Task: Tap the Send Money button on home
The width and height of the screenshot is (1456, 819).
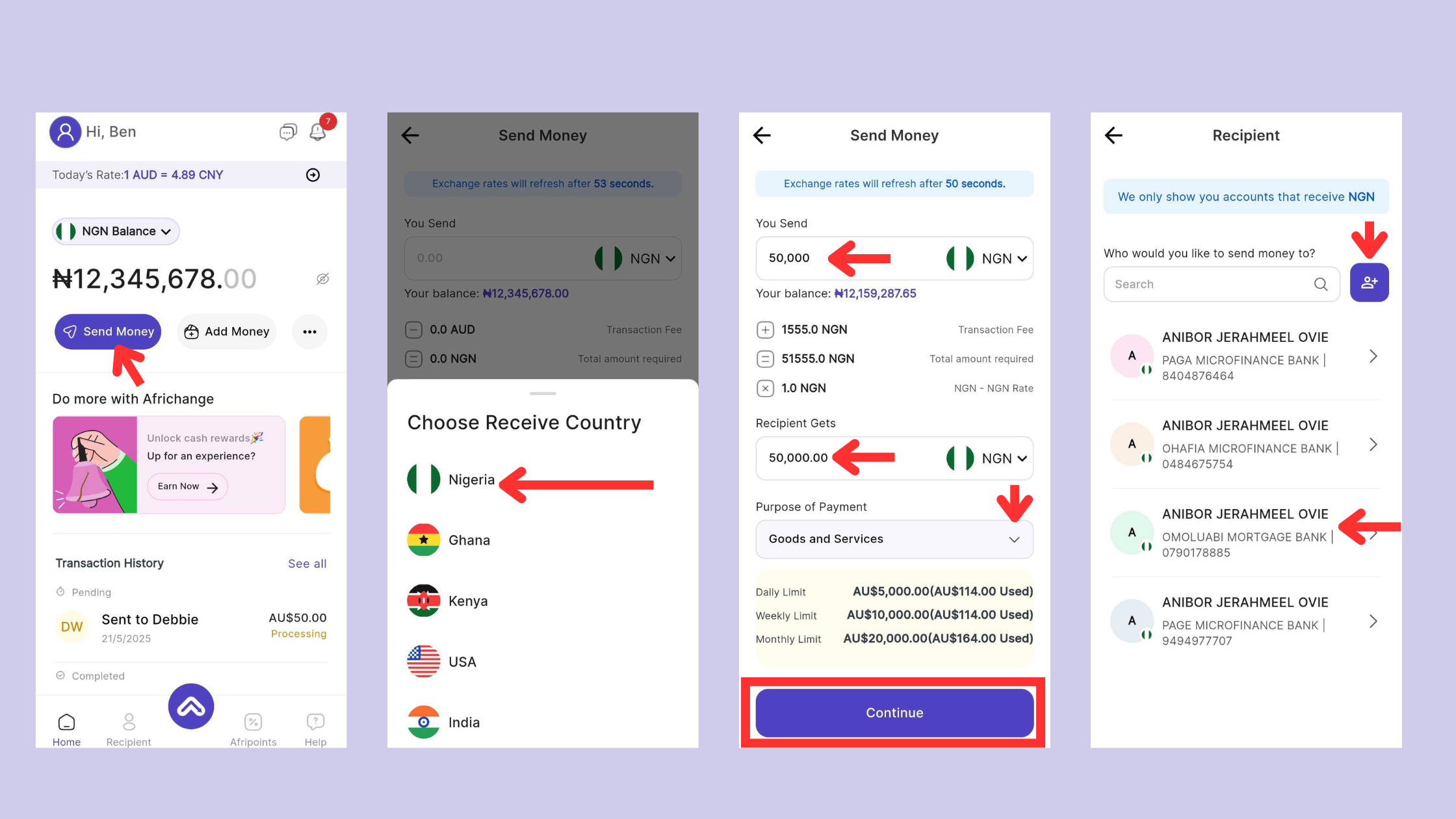Action: click(x=108, y=331)
